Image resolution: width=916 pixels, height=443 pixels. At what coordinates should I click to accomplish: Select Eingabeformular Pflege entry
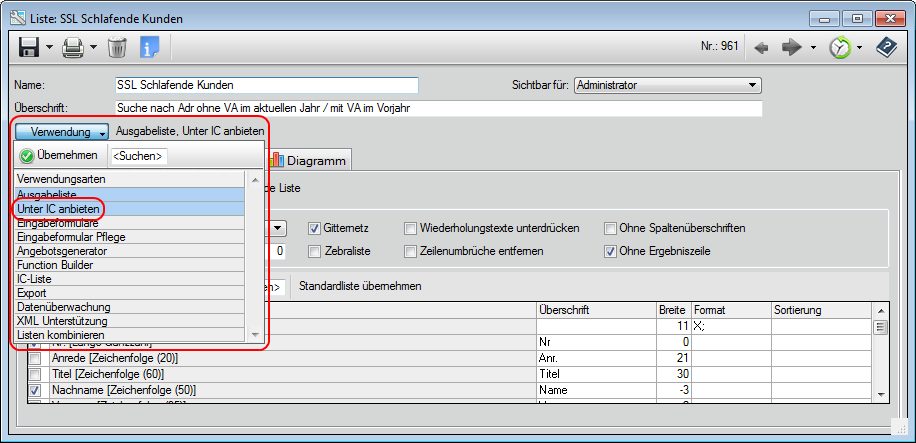click(129, 237)
